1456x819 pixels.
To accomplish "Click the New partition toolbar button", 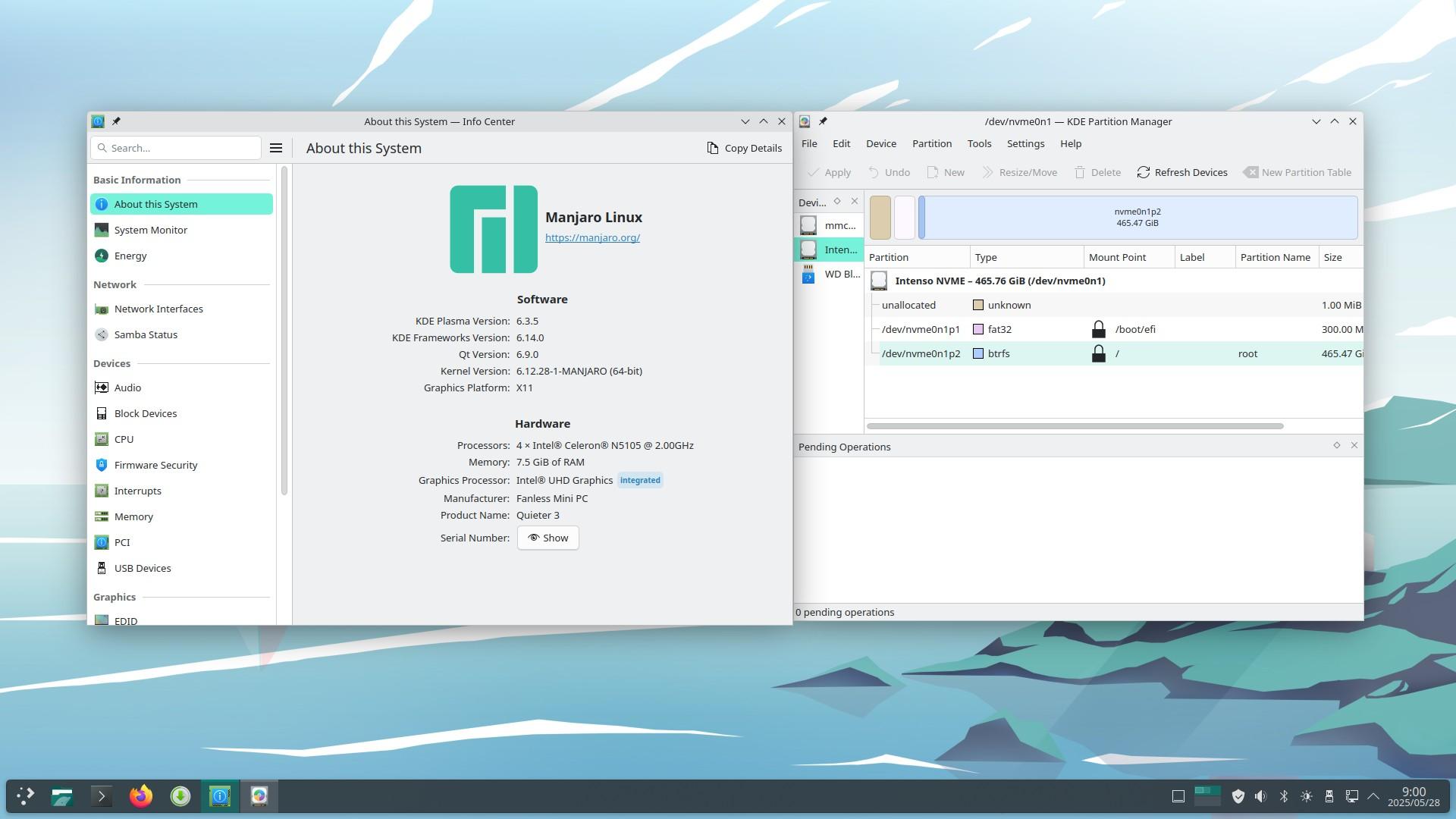I will [x=945, y=172].
